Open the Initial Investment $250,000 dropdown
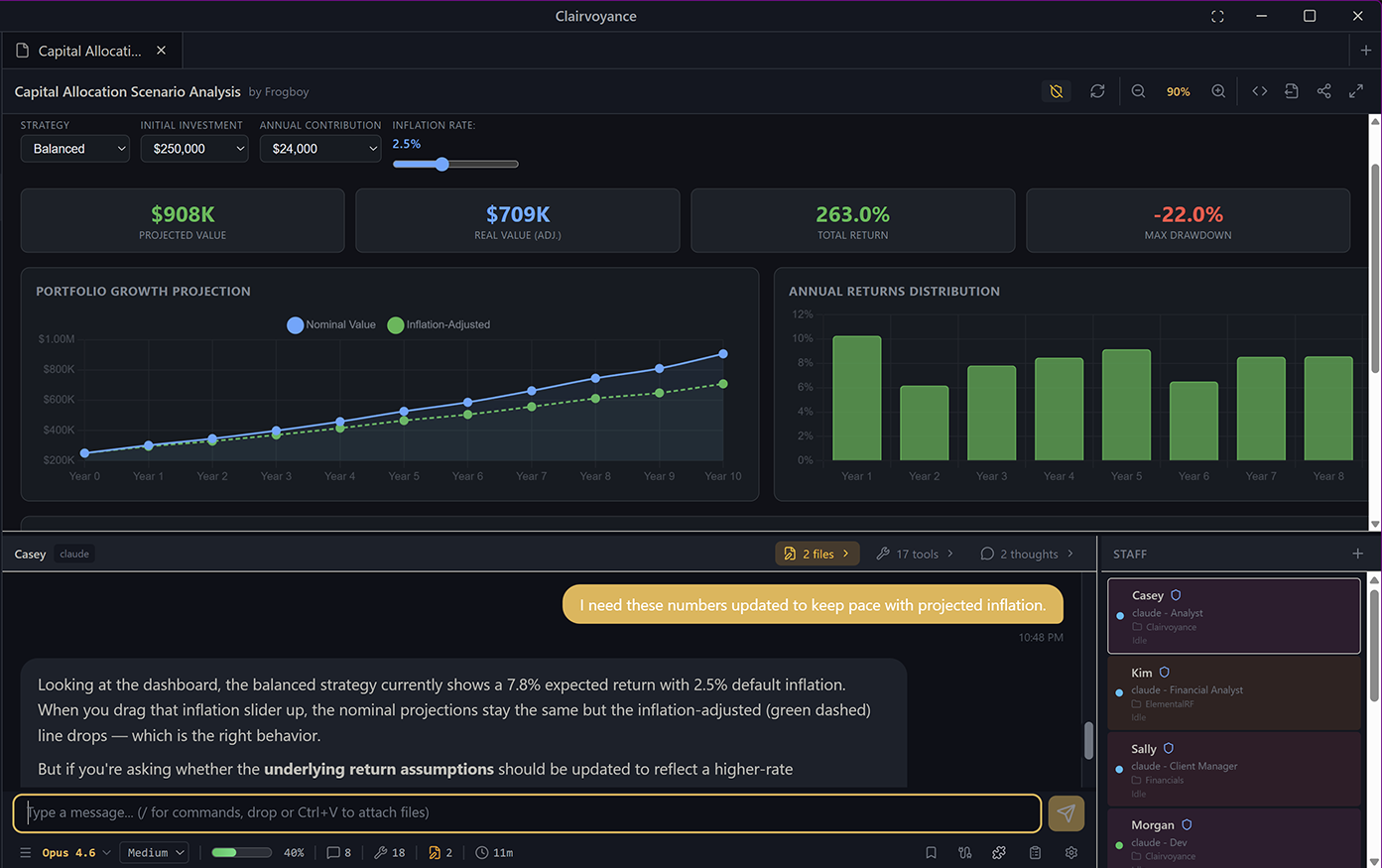 tap(194, 149)
